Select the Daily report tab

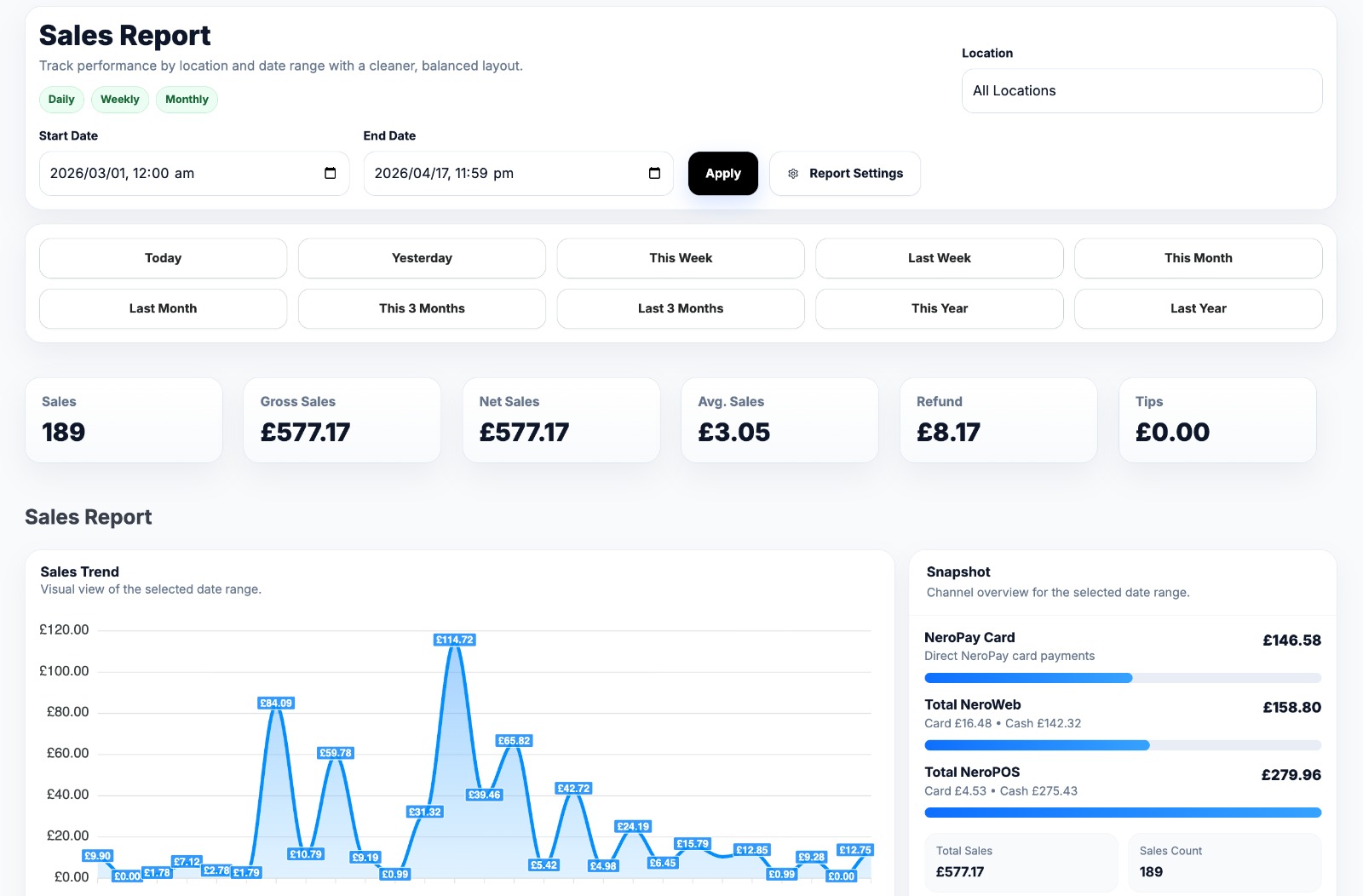[61, 100]
